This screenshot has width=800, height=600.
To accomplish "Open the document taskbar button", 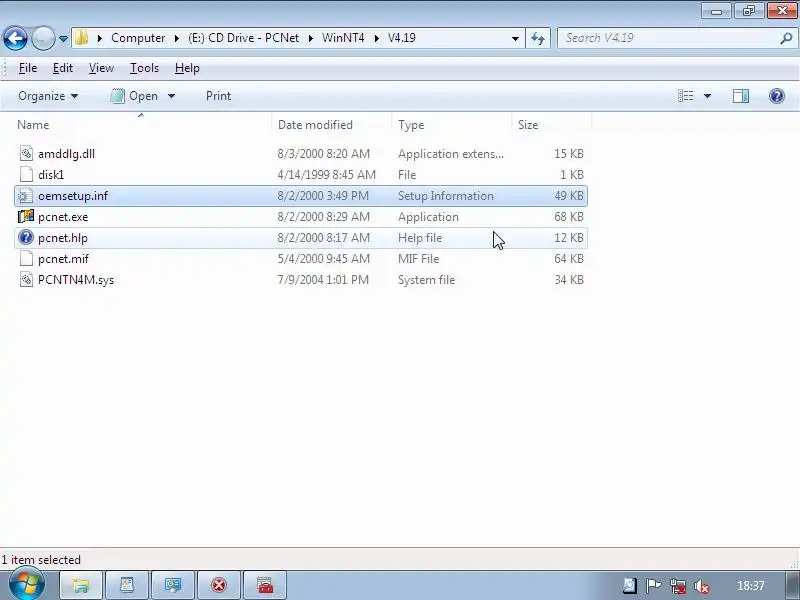I will click(127, 585).
